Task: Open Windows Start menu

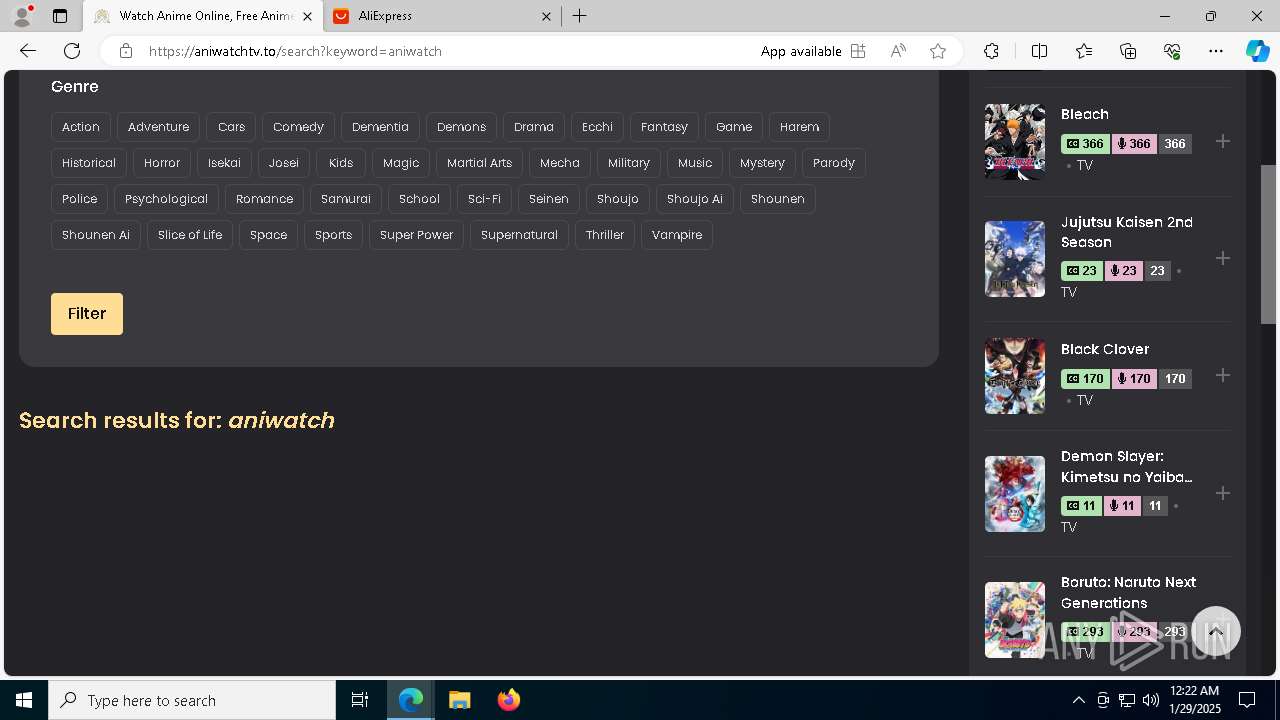Action: pyautogui.click(x=24, y=700)
